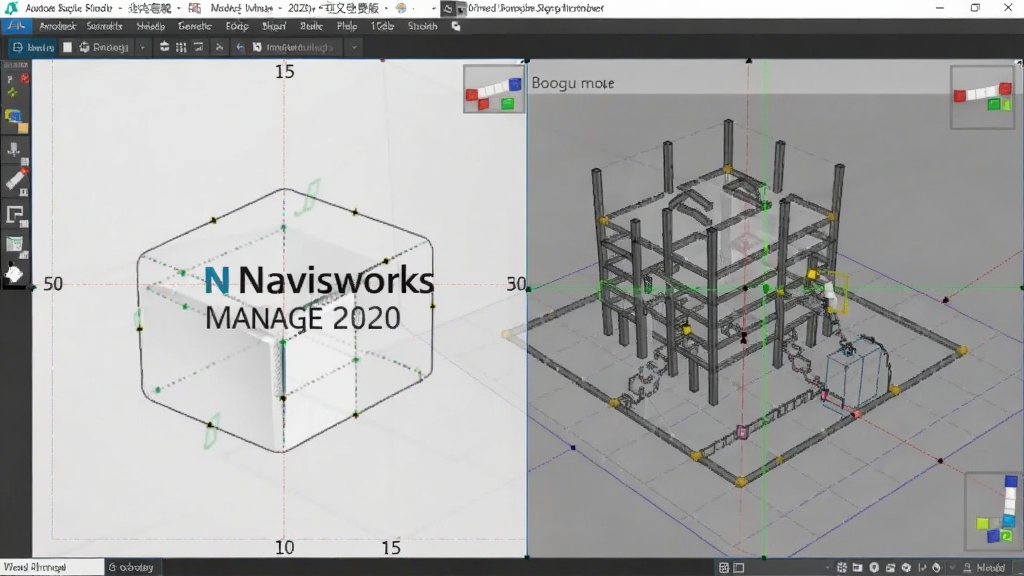
Task: Click the four-dots cluster icon in status bar
Action: tap(842, 568)
